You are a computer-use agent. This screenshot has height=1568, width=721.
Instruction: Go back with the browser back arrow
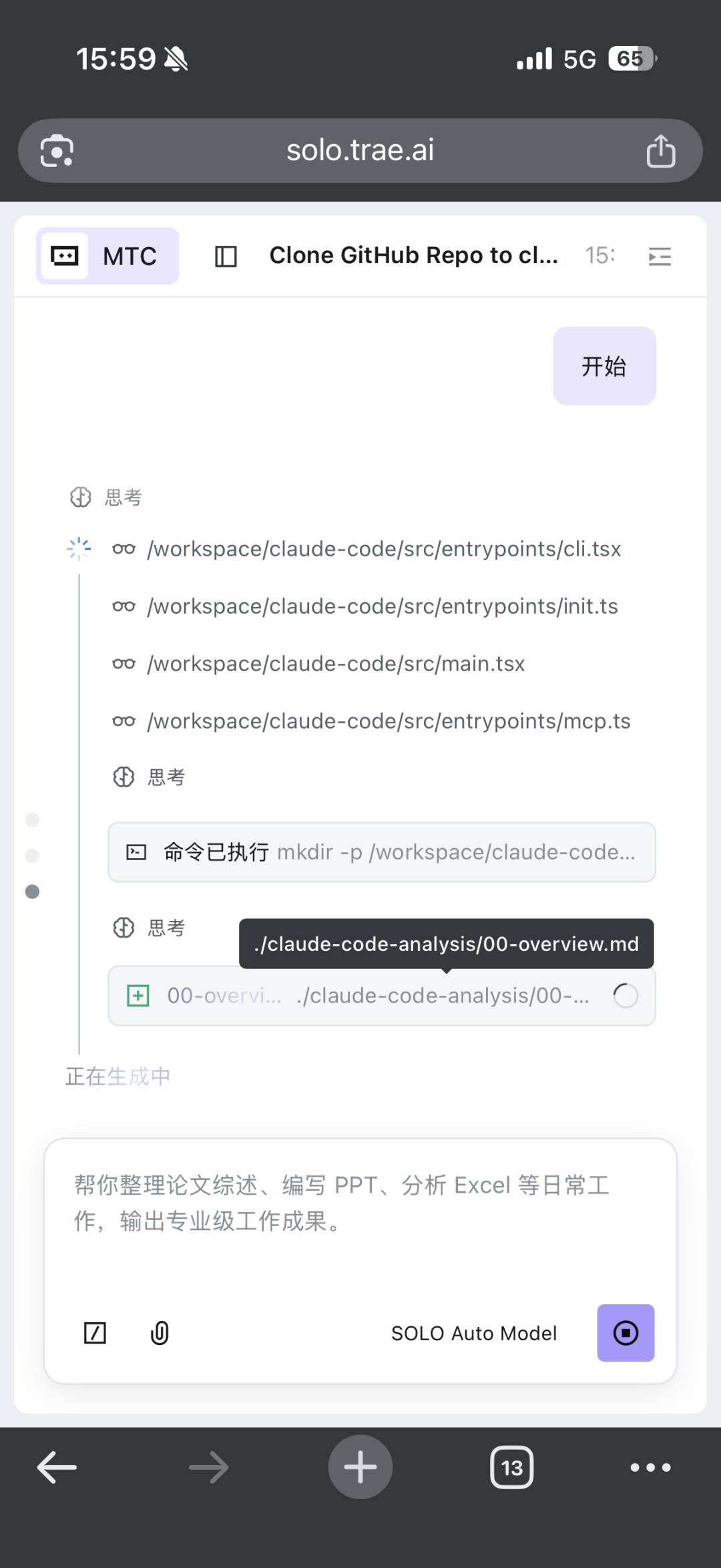pyautogui.click(x=57, y=1467)
